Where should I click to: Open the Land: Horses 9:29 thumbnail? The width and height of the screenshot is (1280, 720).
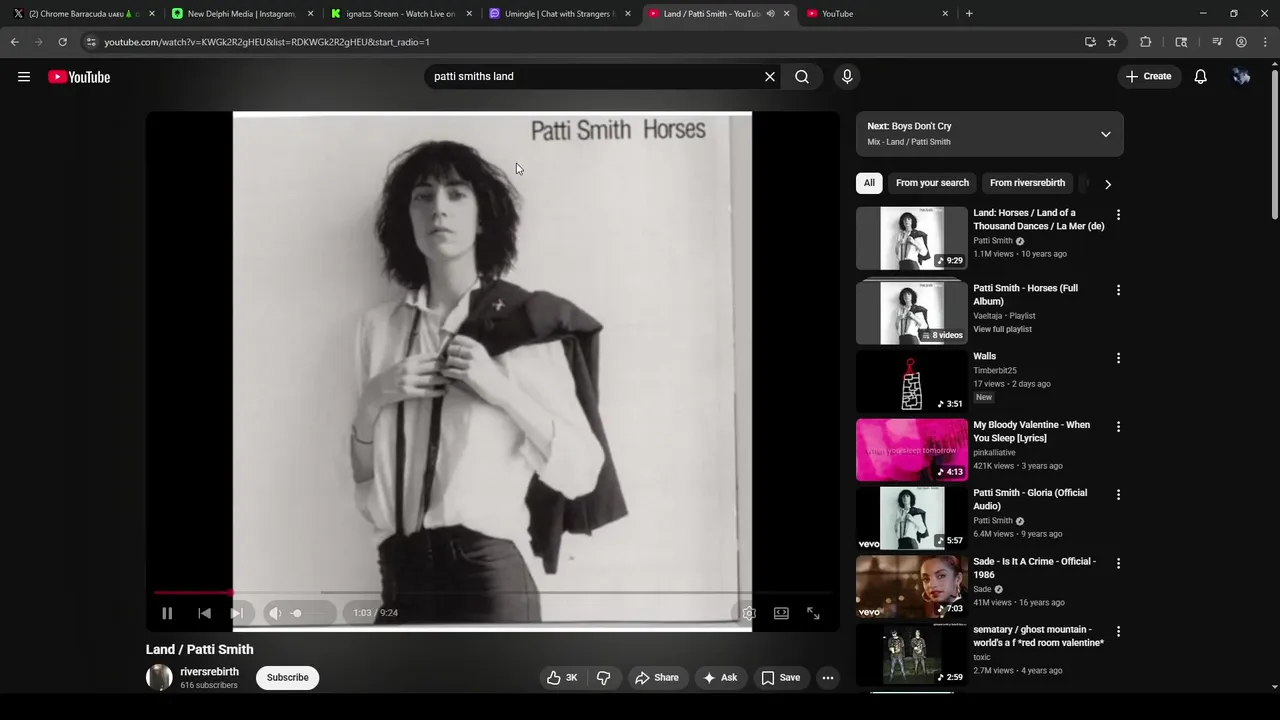point(912,238)
